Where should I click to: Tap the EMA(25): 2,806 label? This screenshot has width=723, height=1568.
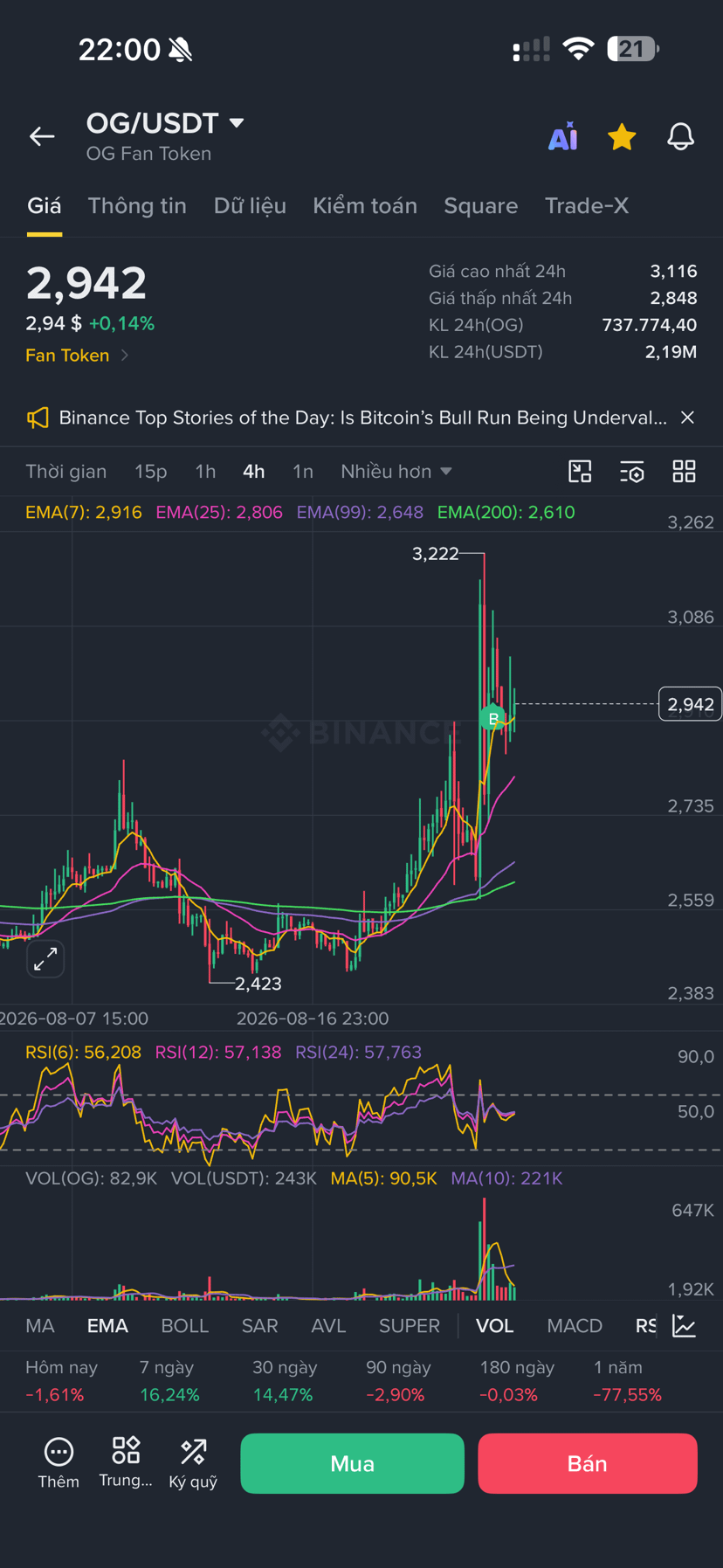click(219, 513)
